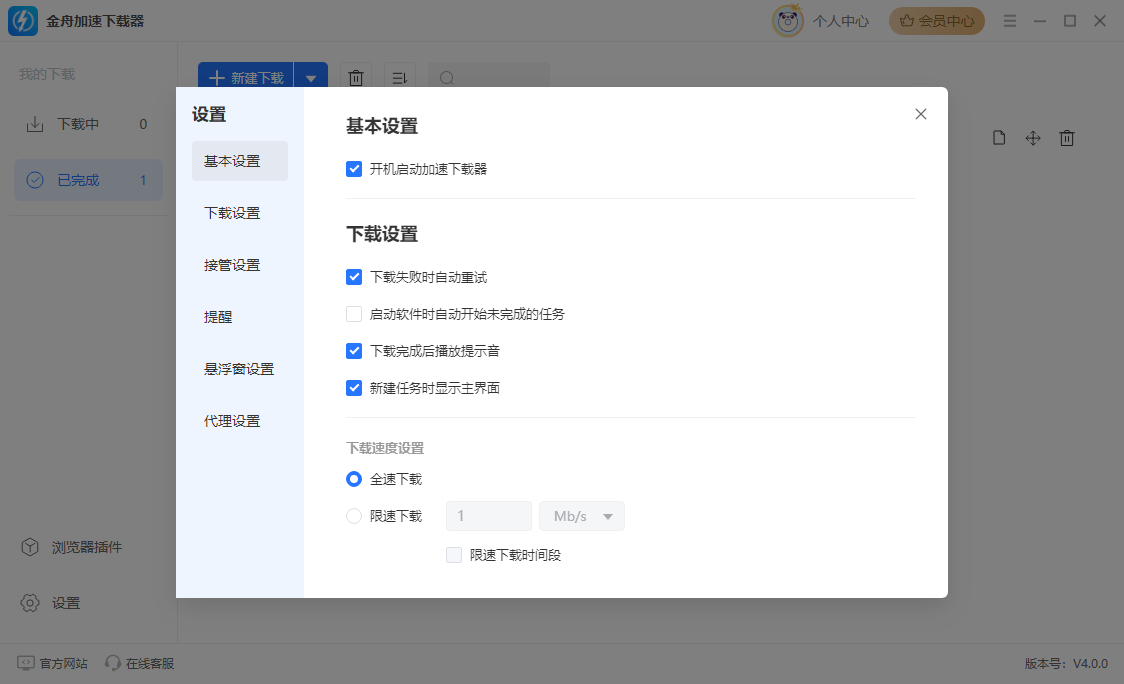Viewport: 1124px width, 684px height.
Task: Open the panda avatar profile icon
Action: tap(788, 21)
